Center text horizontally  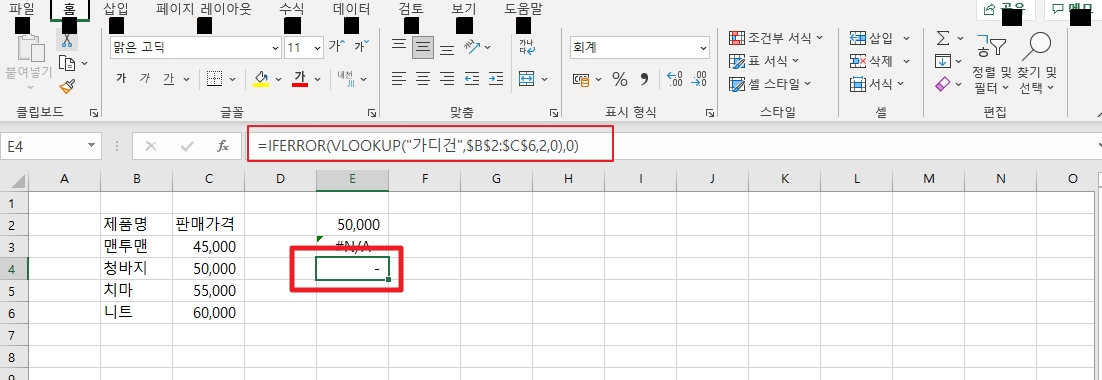click(x=422, y=78)
